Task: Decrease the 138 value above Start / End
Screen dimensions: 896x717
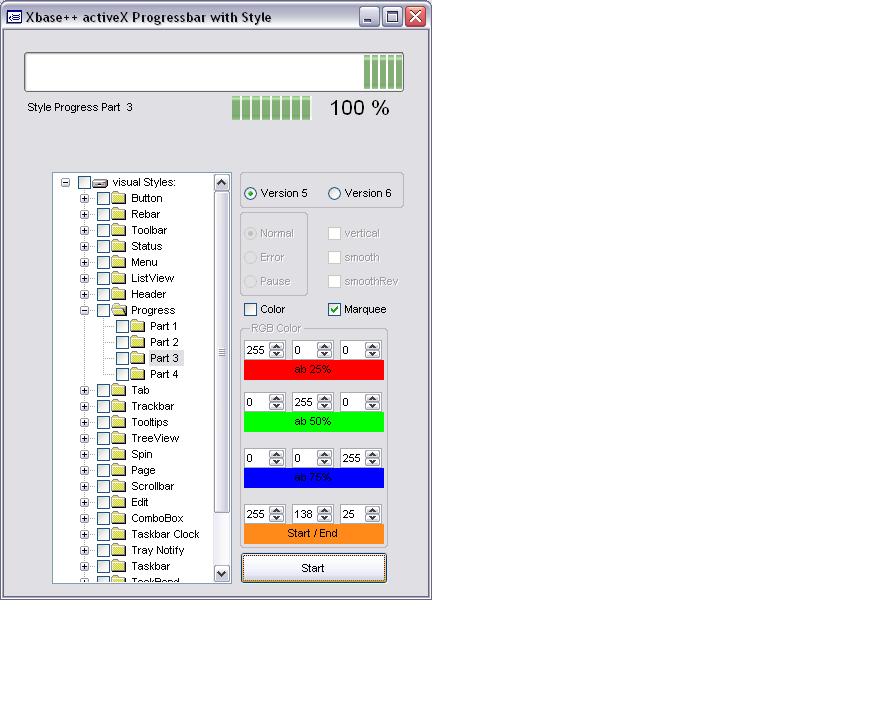Action: [x=325, y=518]
